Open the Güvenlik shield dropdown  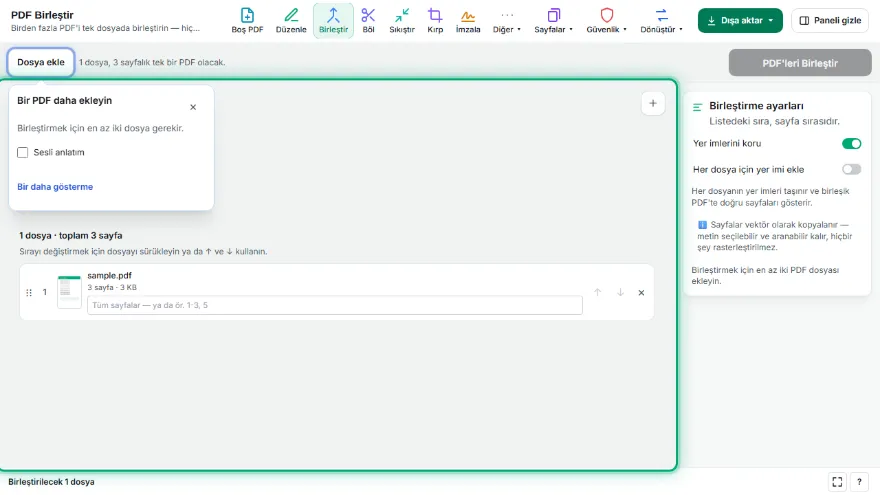tap(607, 21)
